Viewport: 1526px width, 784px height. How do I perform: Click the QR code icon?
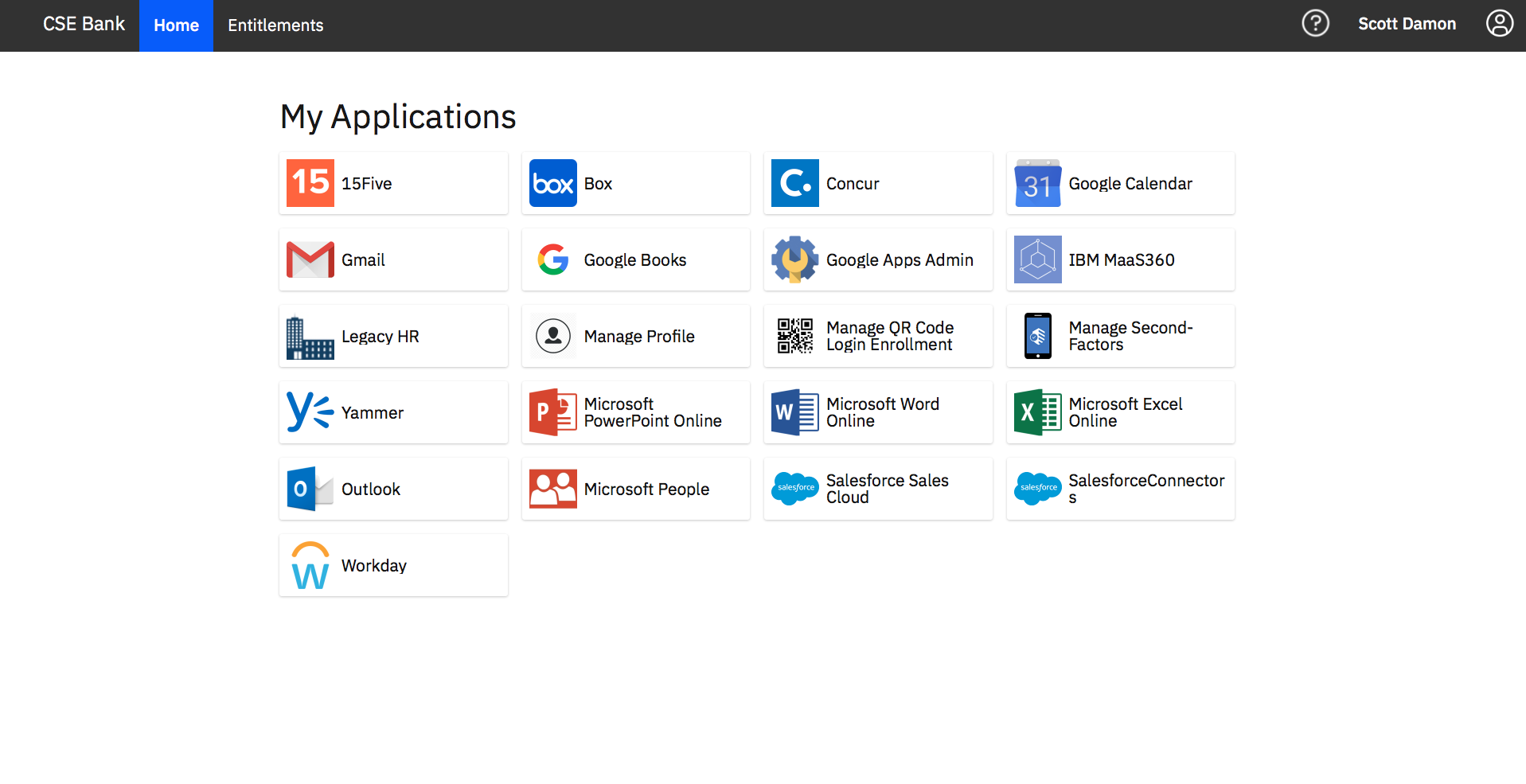795,336
